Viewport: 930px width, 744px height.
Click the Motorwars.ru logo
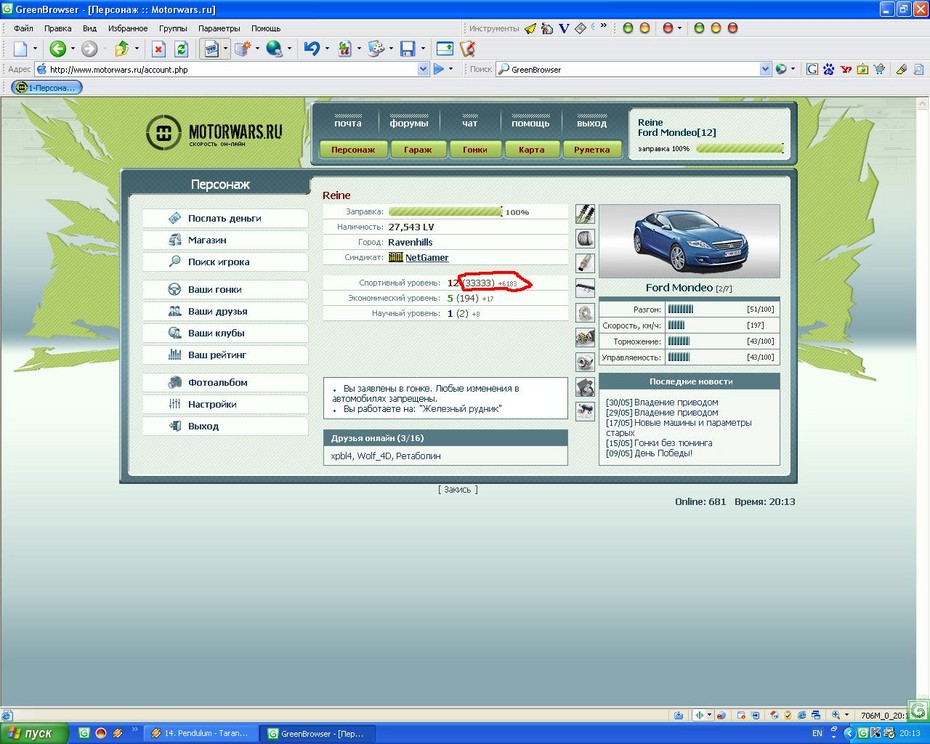point(214,132)
